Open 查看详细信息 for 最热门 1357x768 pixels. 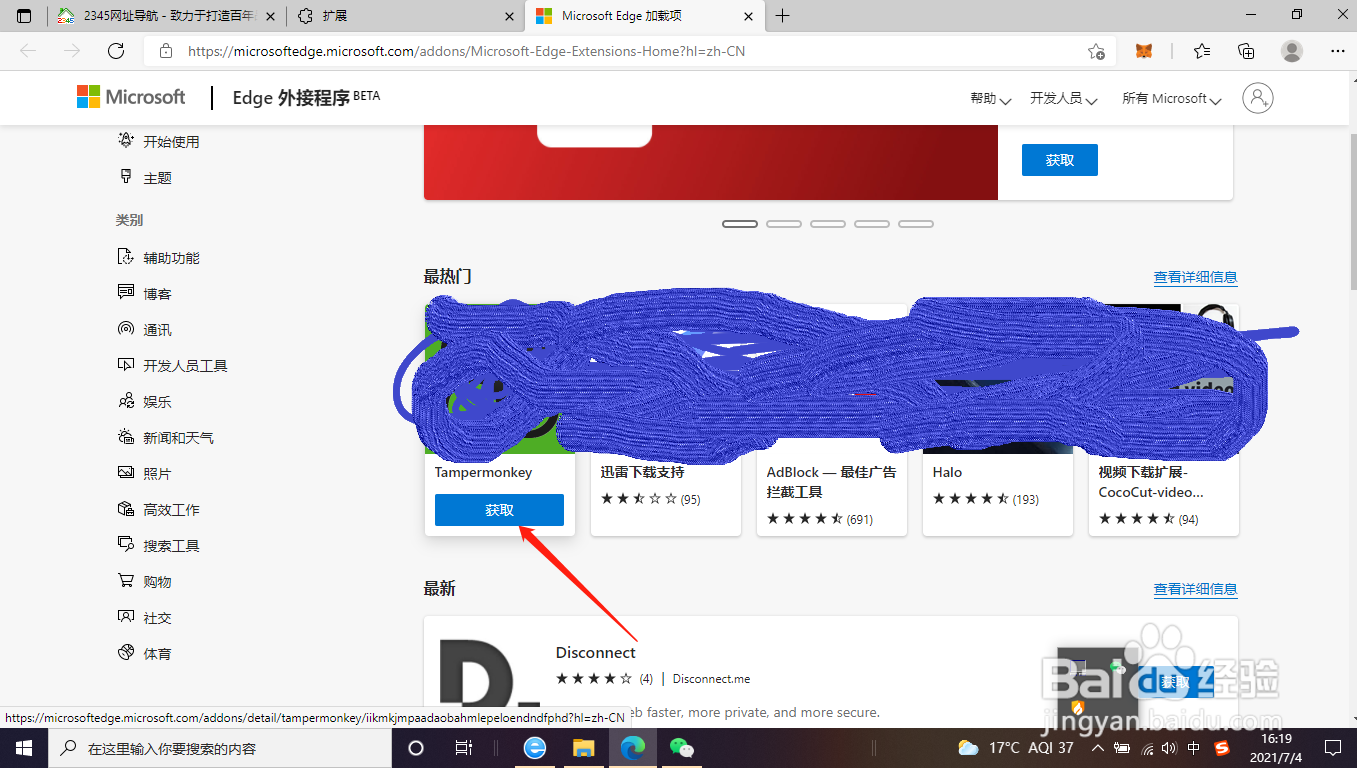[1195, 277]
